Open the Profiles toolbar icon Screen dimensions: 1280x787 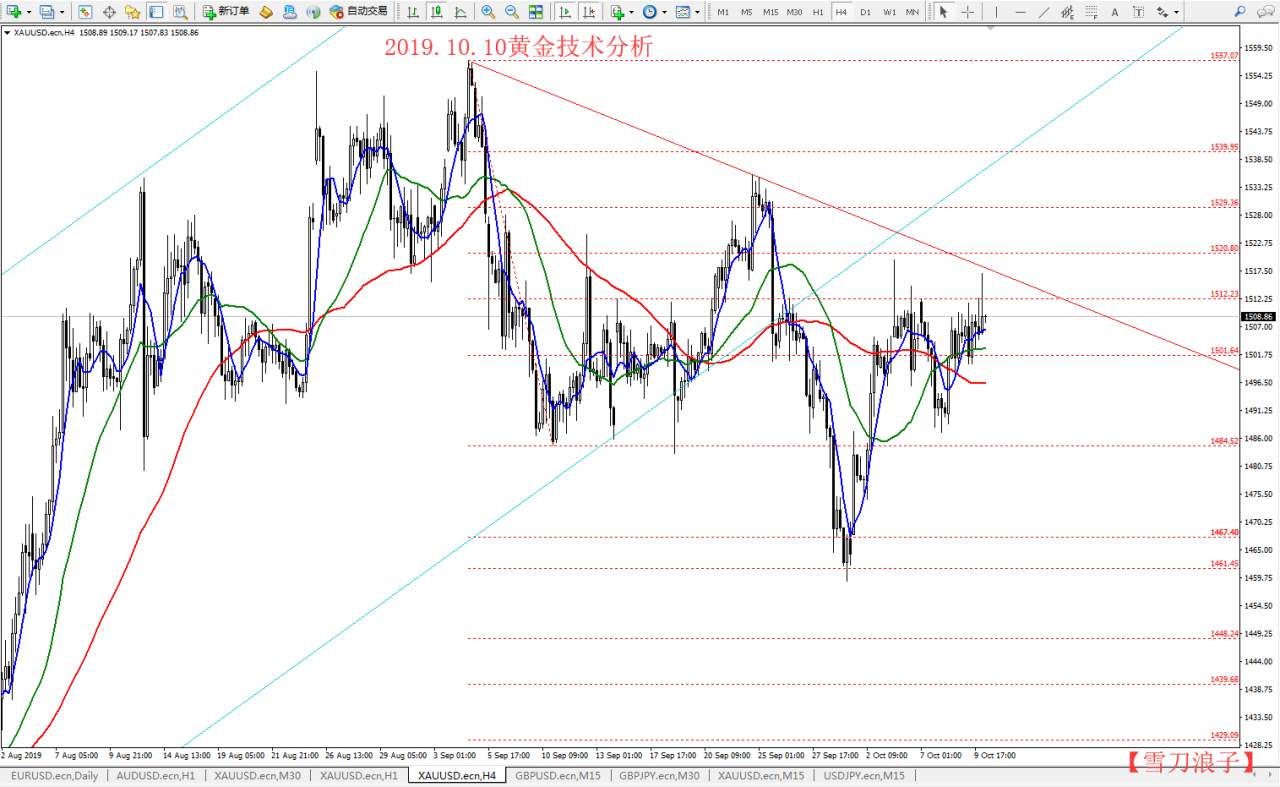pos(47,12)
